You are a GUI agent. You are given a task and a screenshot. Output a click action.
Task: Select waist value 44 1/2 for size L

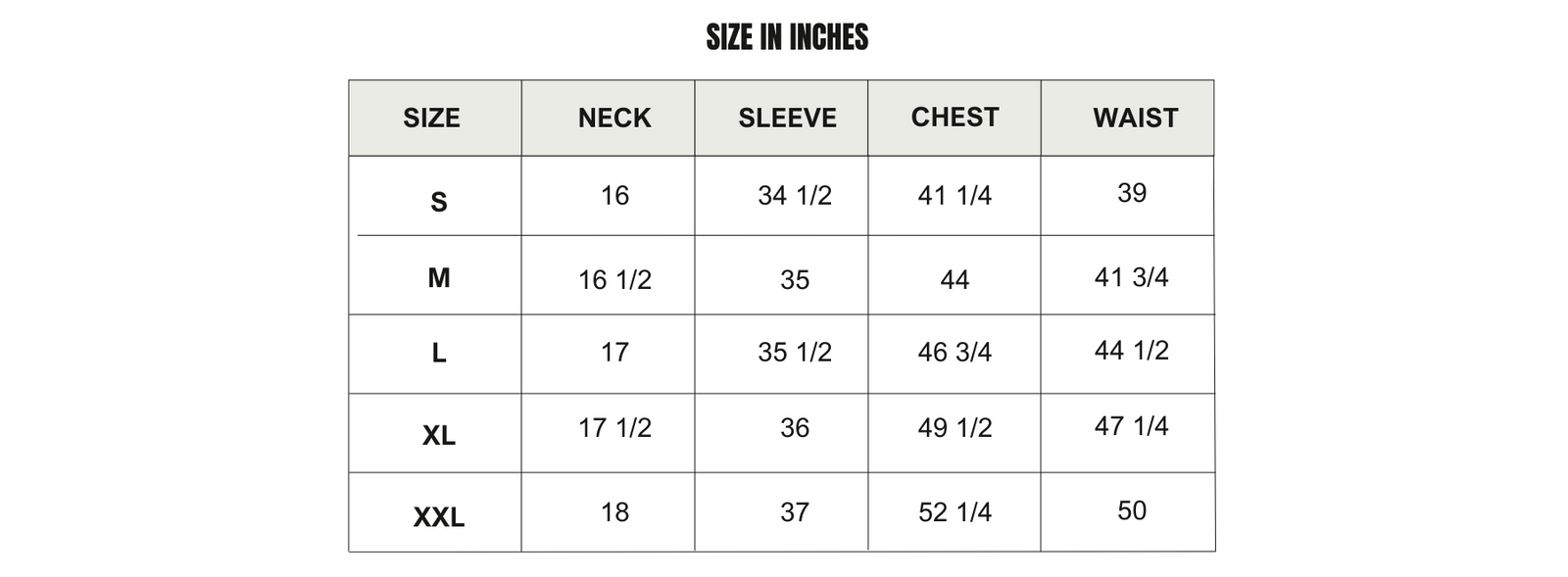pos(1131,351)
